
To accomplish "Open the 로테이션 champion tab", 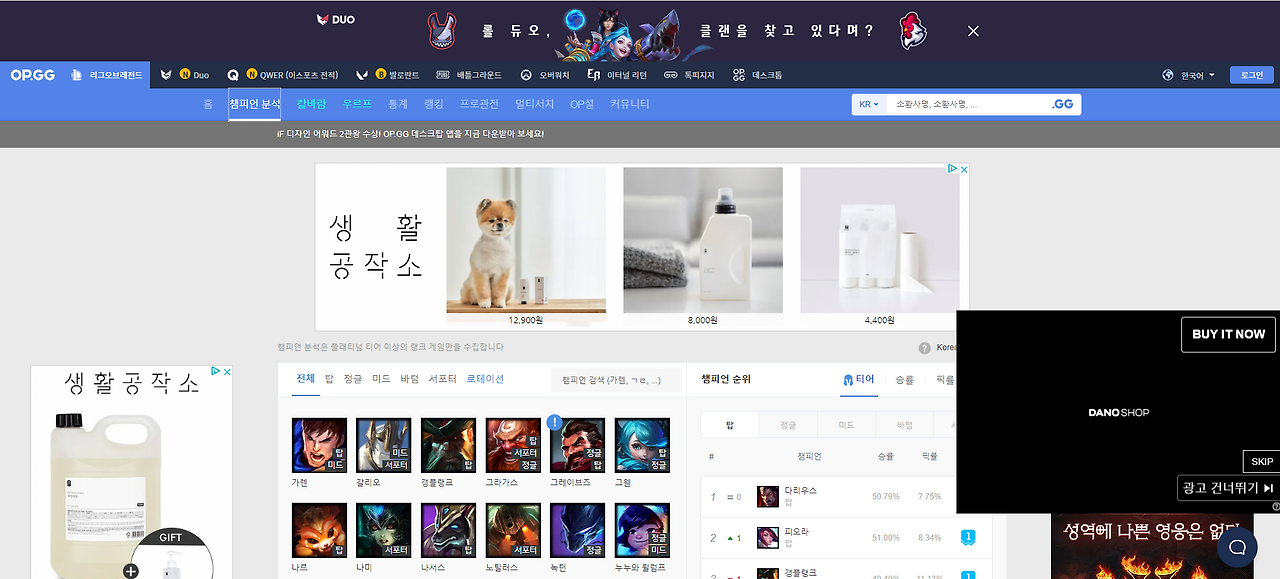I will pos(485,379).
